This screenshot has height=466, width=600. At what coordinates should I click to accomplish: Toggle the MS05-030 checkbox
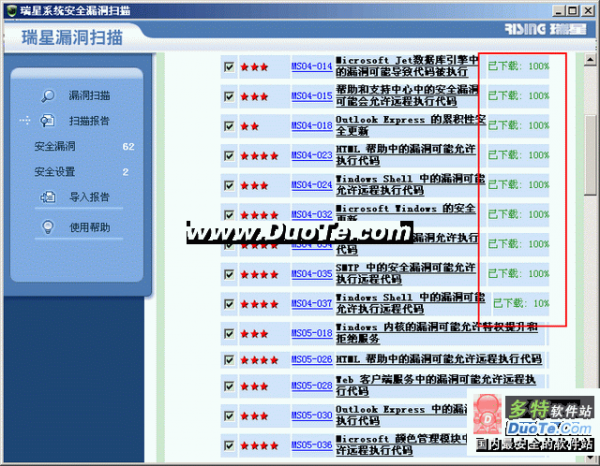click(x=229, y=416)
